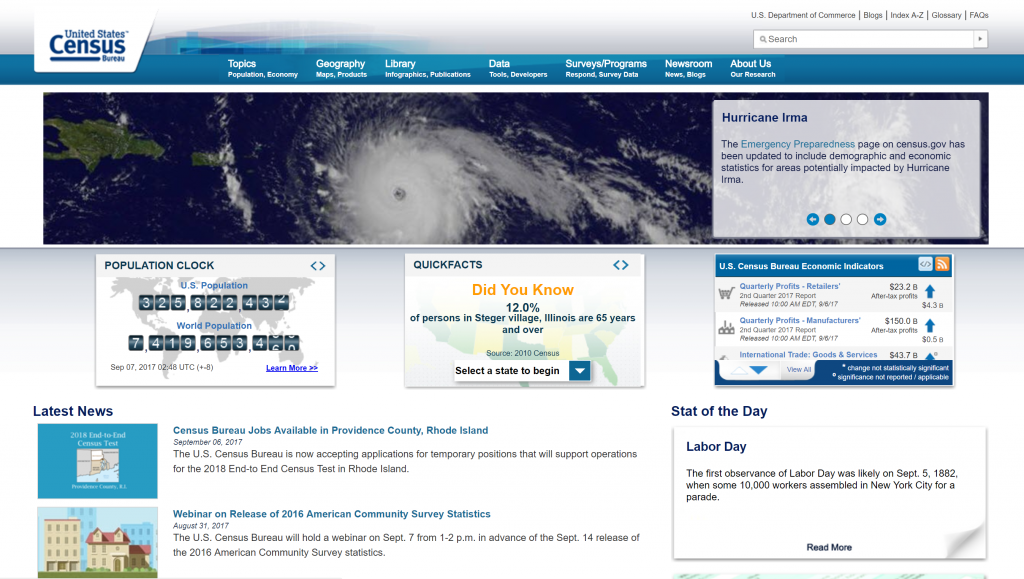Click the Population Clock embed code icon
The width and height of the screenshot is (1024, 579).
tap(318, 266)
